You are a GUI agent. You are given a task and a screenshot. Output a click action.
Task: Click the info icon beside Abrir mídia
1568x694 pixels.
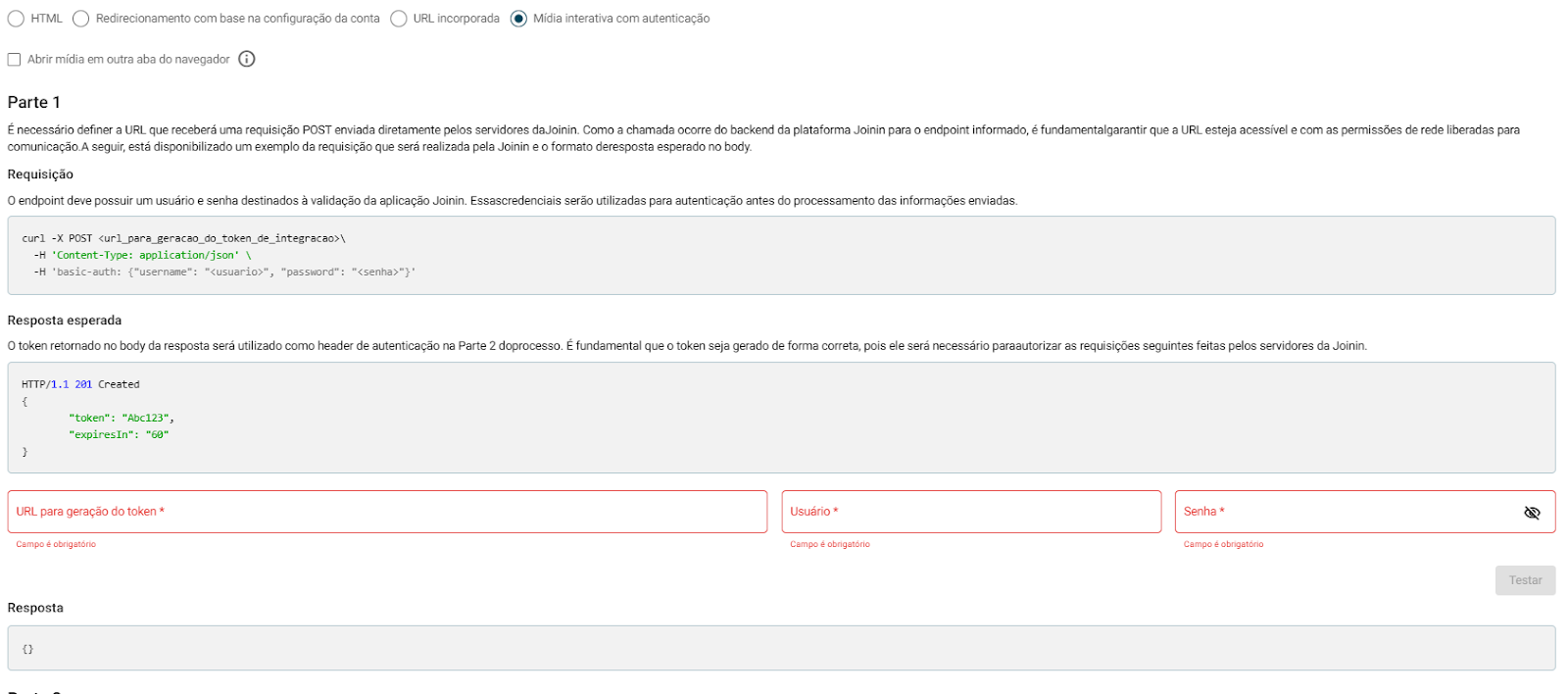[247, 59]
